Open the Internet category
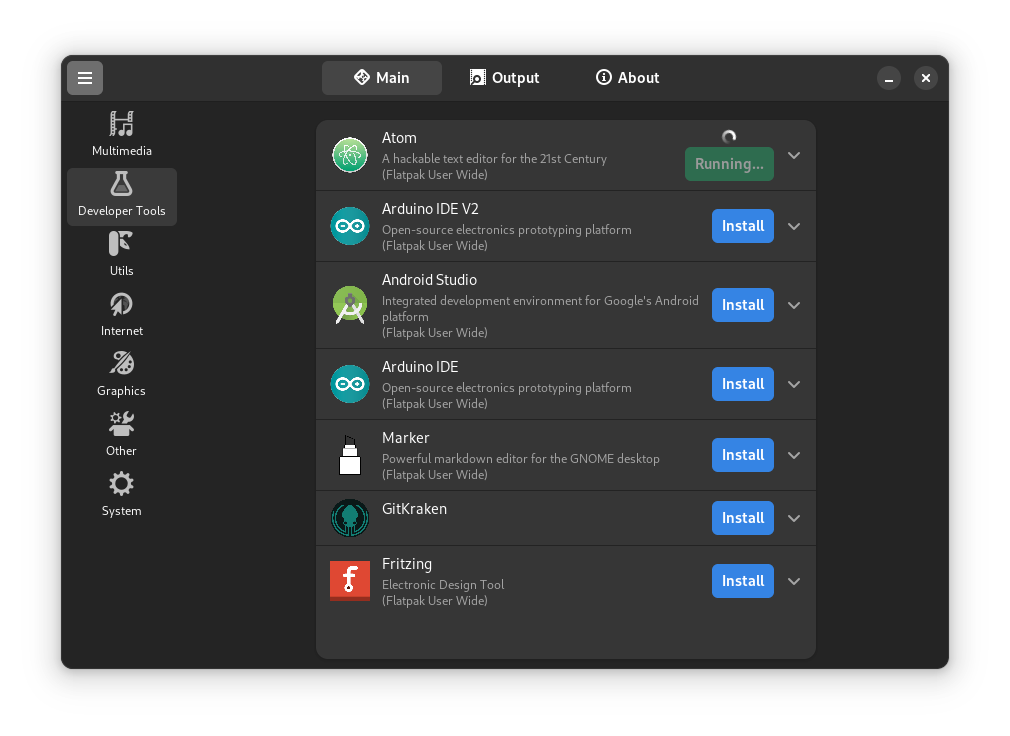Image resolution: width=1010 pixels, height=736 pixels. (121, 315)
